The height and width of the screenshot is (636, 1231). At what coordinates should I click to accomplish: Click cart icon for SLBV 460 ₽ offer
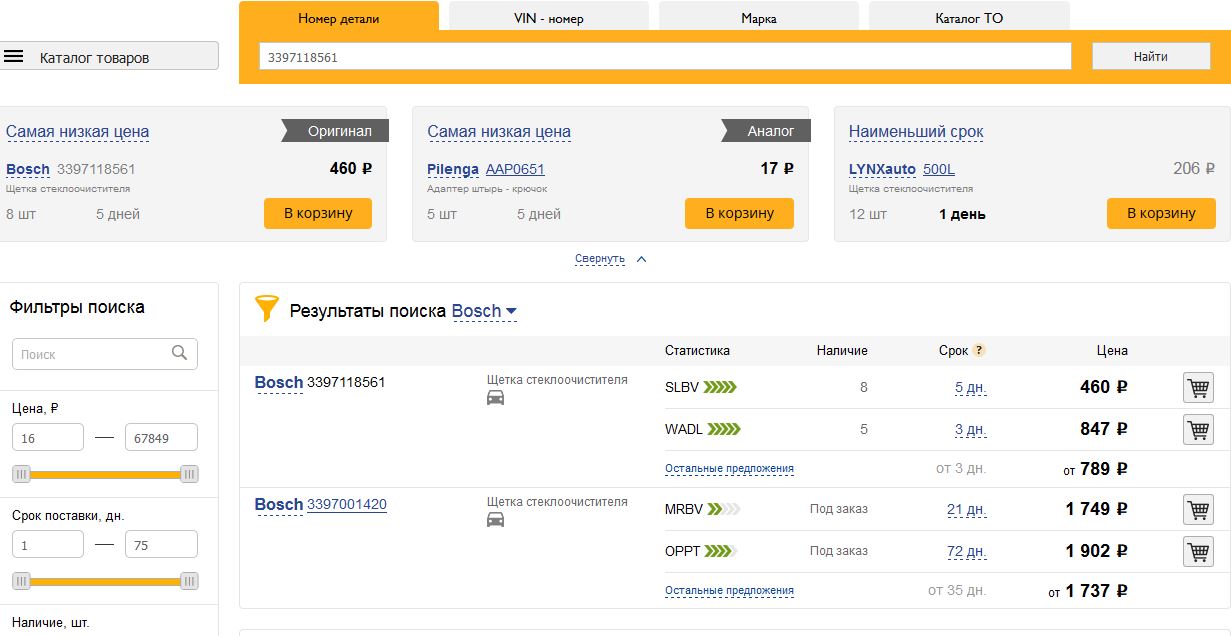point(1198,387)
